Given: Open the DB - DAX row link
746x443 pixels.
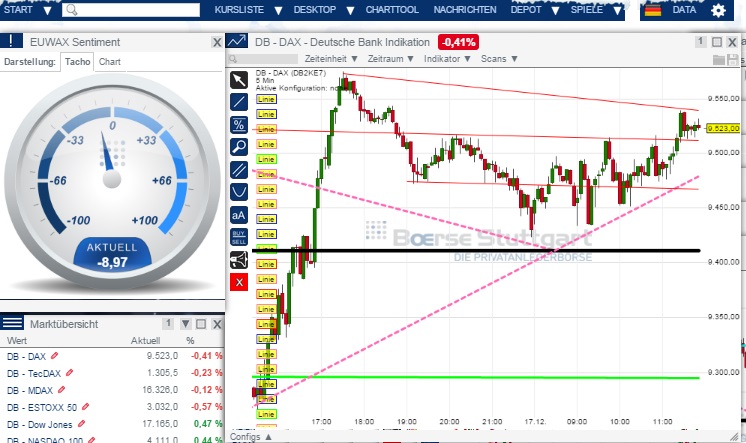Looking at the screenshot, I should [x=26, y=356].
